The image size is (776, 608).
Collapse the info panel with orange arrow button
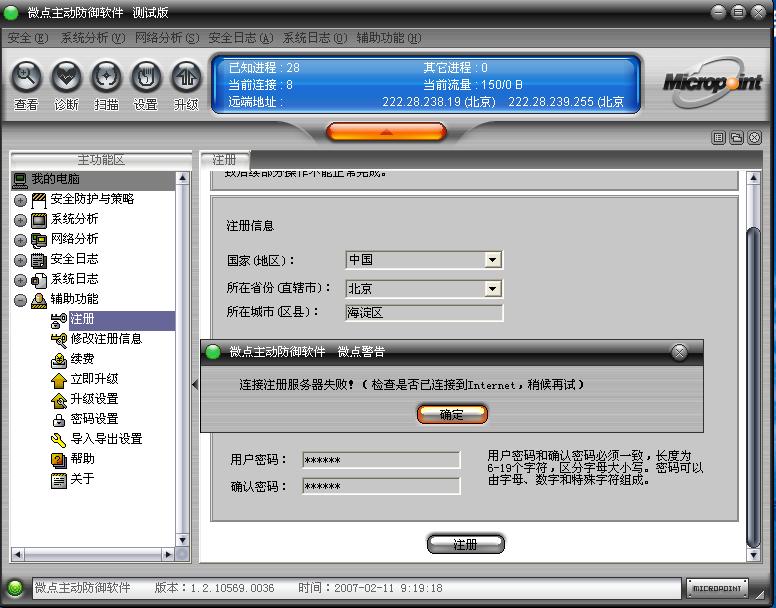[x=387, y=132]
